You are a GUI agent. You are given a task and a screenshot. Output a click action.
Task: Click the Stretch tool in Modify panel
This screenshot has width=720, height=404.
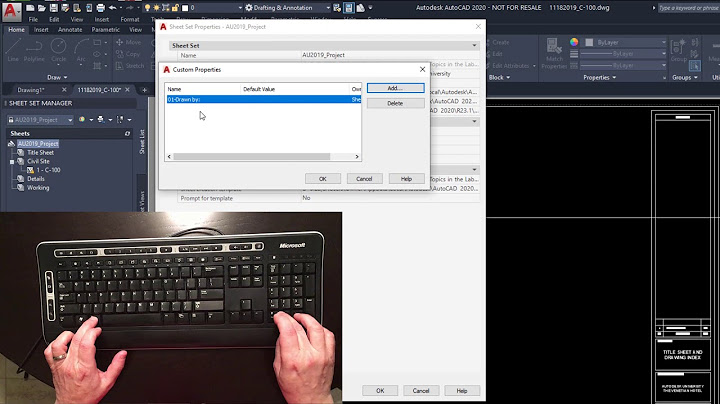(x=130, y=66)
